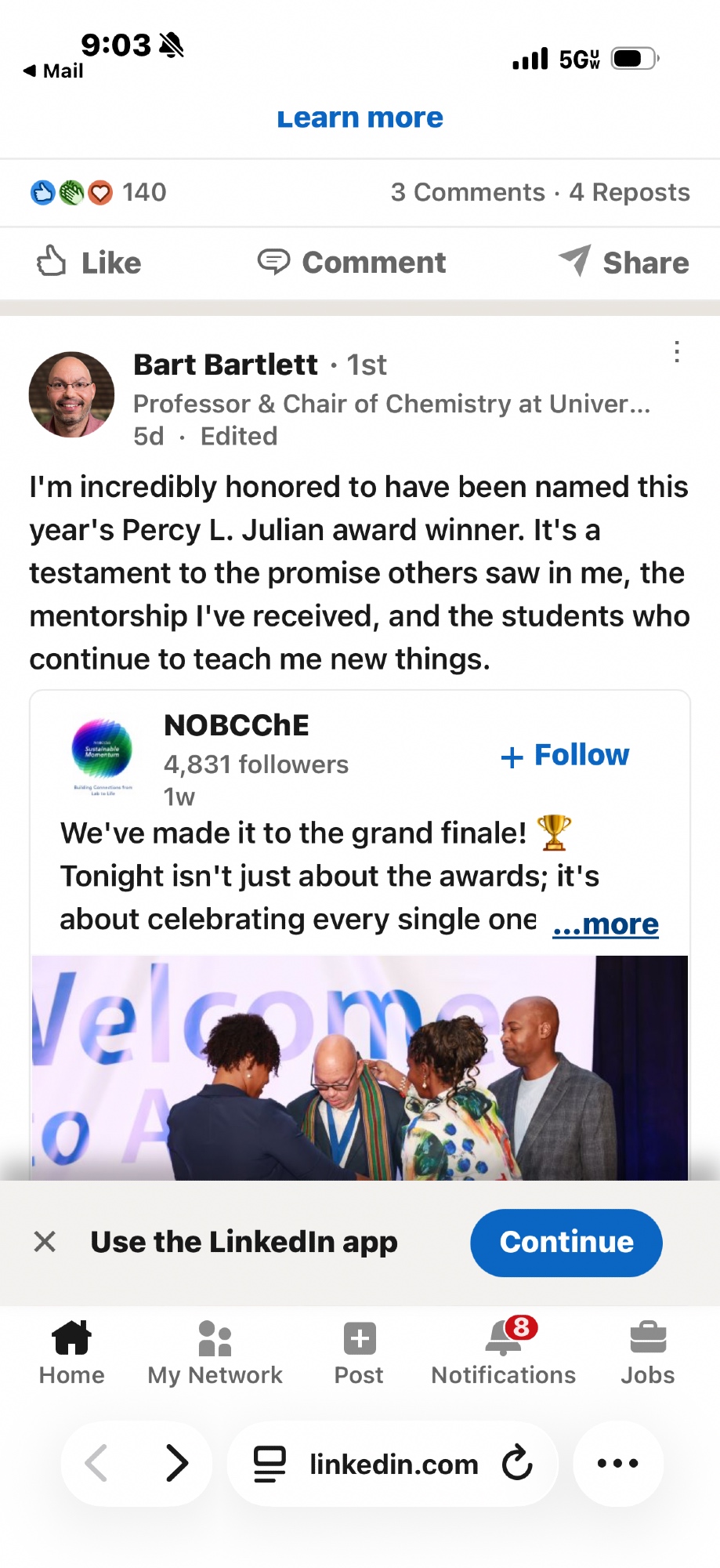Open the post's three-dot options menu
Screen dimensions: 720x1568
(x=677, y=351)
